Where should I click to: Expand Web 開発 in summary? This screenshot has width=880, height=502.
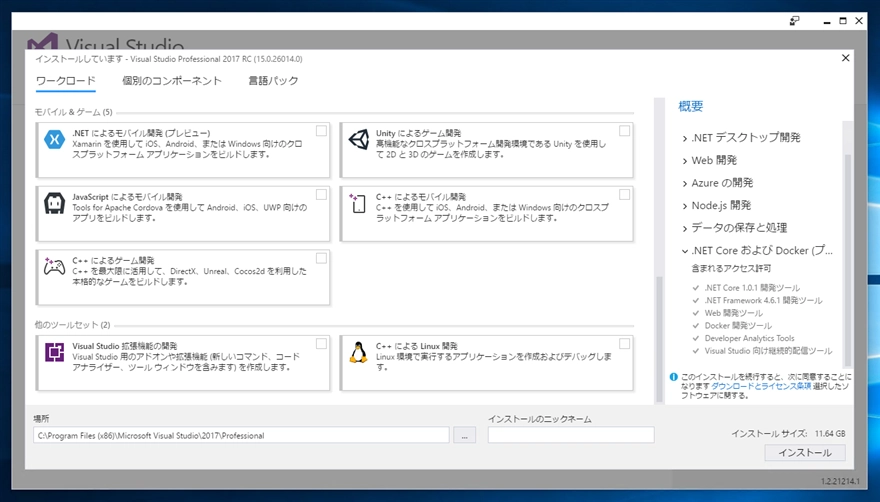(x=685, y=161)
